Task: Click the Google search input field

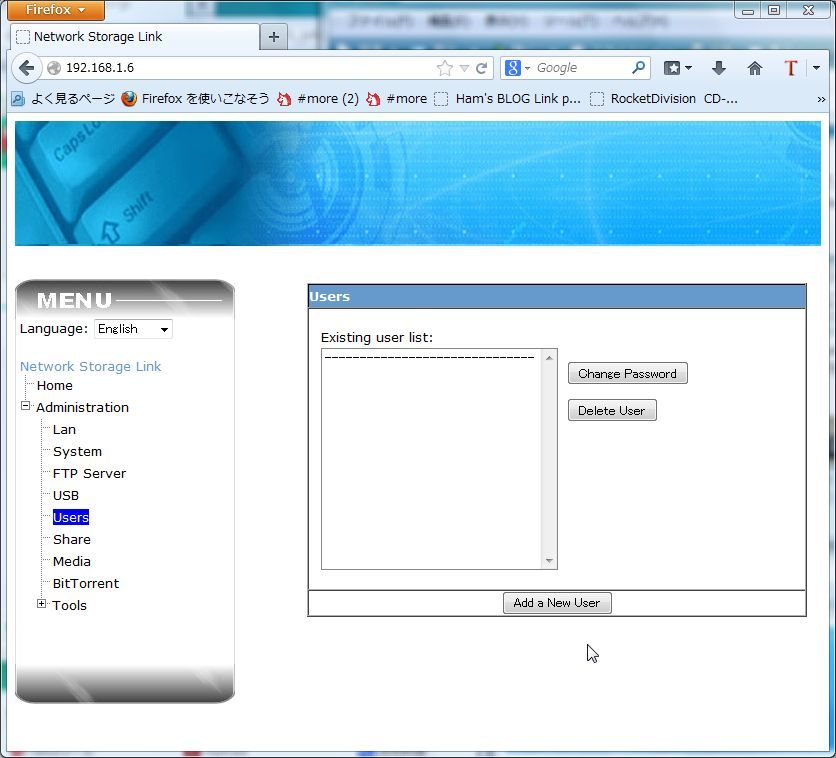Action: [x=582, y=68]
